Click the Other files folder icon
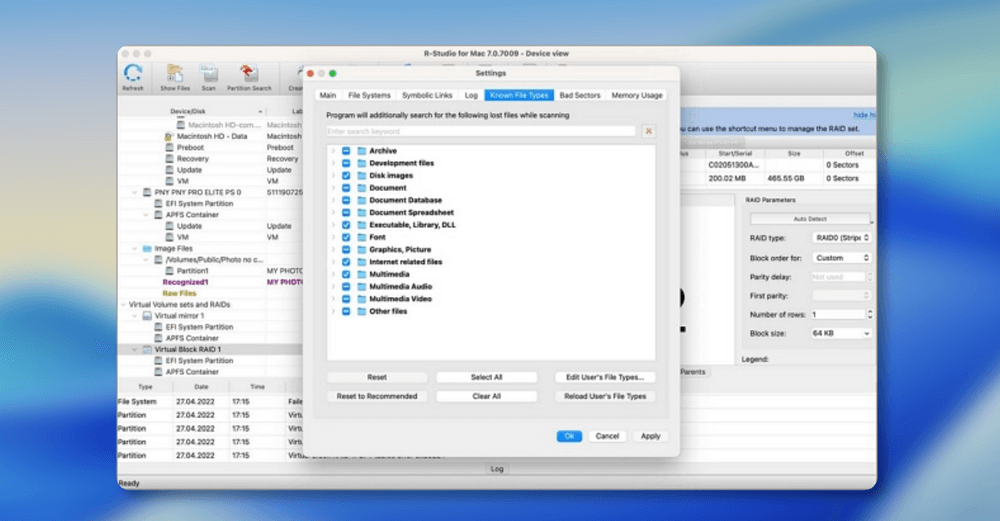 pos(362,312)
